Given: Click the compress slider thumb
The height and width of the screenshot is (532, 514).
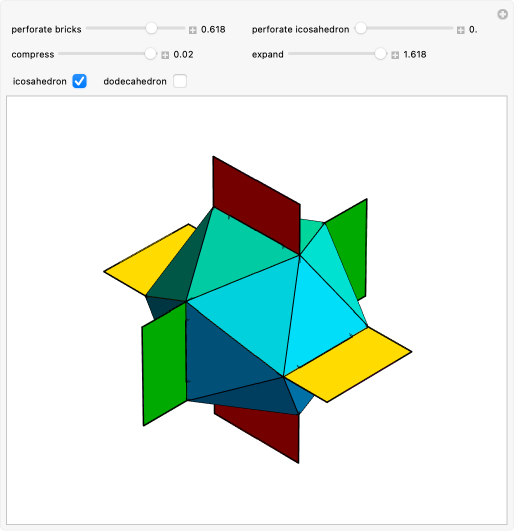Looking at the screenshot, I should (x=150, y=54).
